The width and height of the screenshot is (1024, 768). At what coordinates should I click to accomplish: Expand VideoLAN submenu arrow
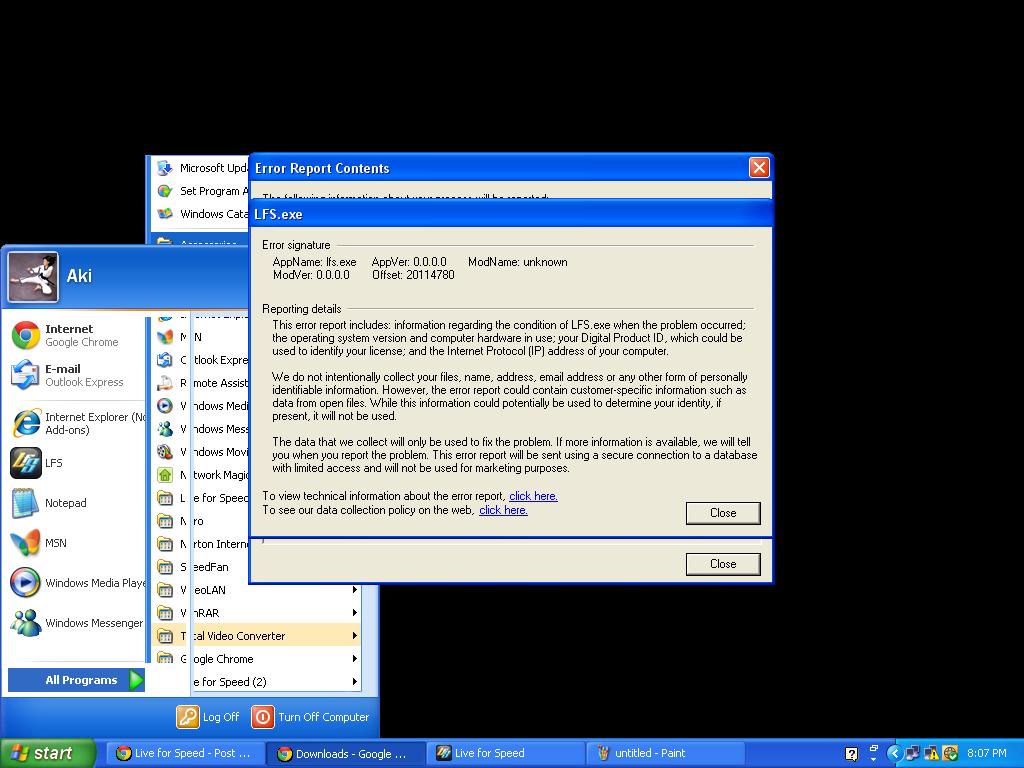tap(355, 590)
